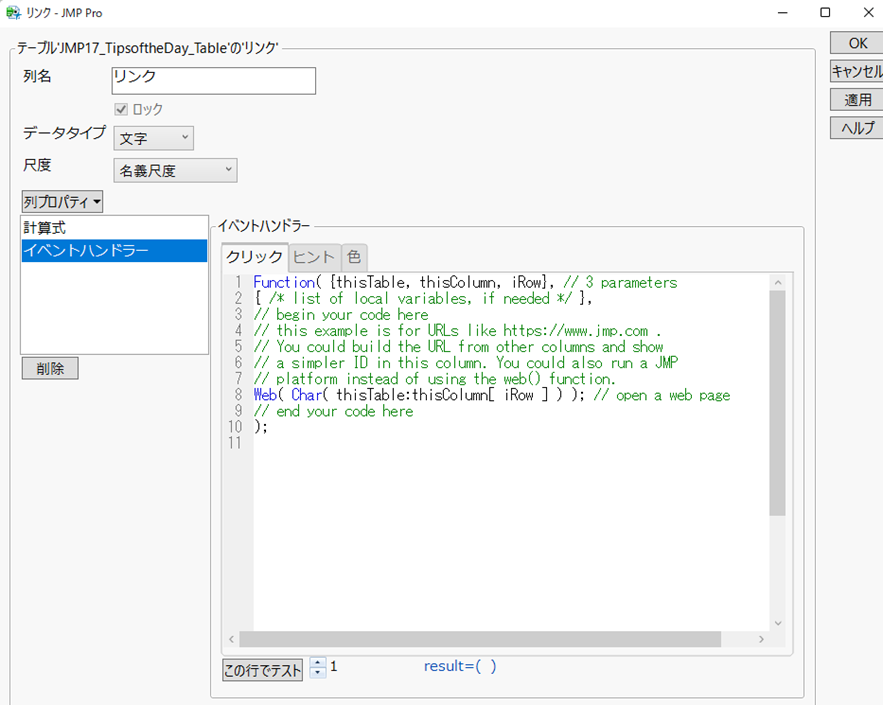This screenshot has height=705, width=883.
Task: Click the script editor scroll down arrow
Action: click(778, 623)
